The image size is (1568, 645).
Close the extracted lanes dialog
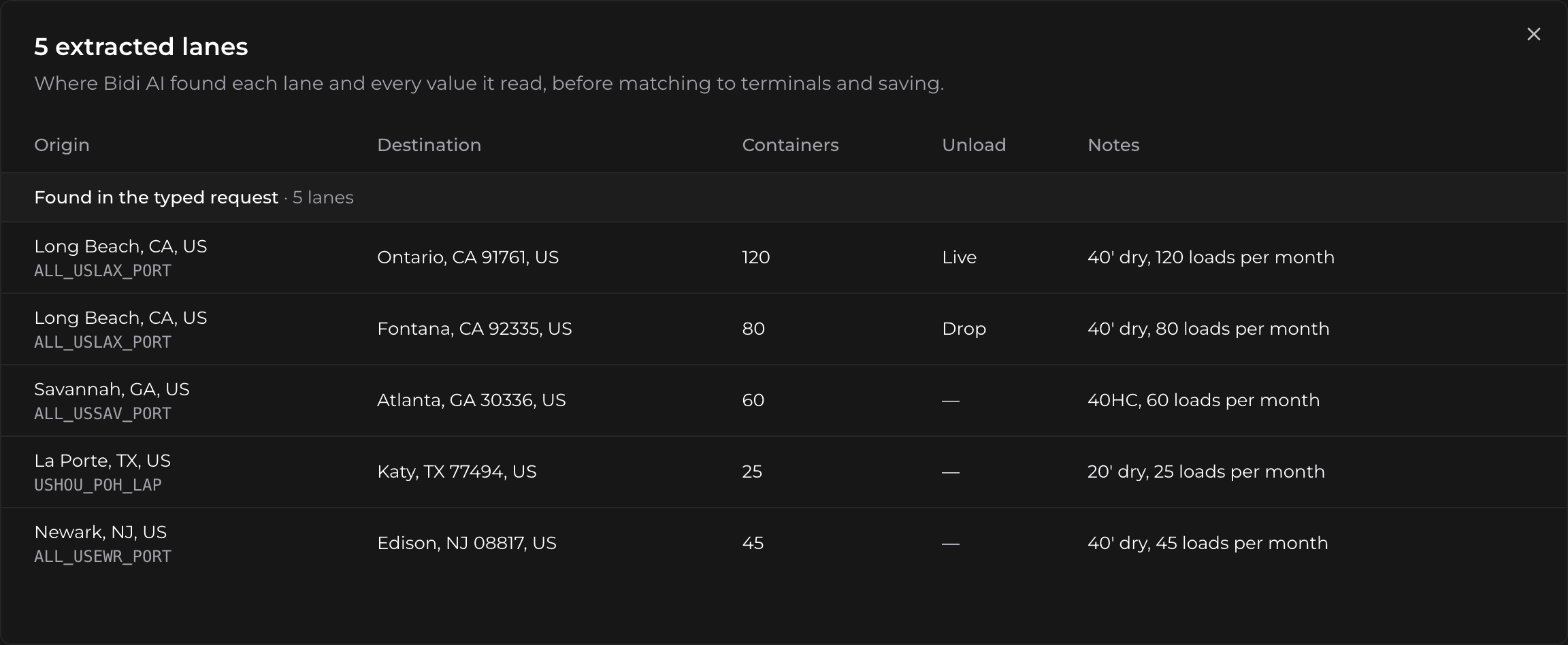tap(1533, 34)
